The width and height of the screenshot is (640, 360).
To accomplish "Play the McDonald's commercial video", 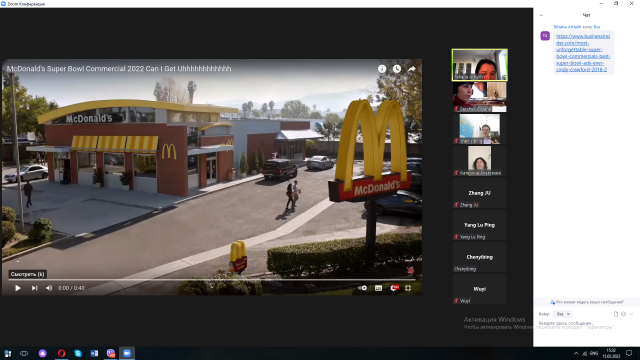I will click(18, 288).
